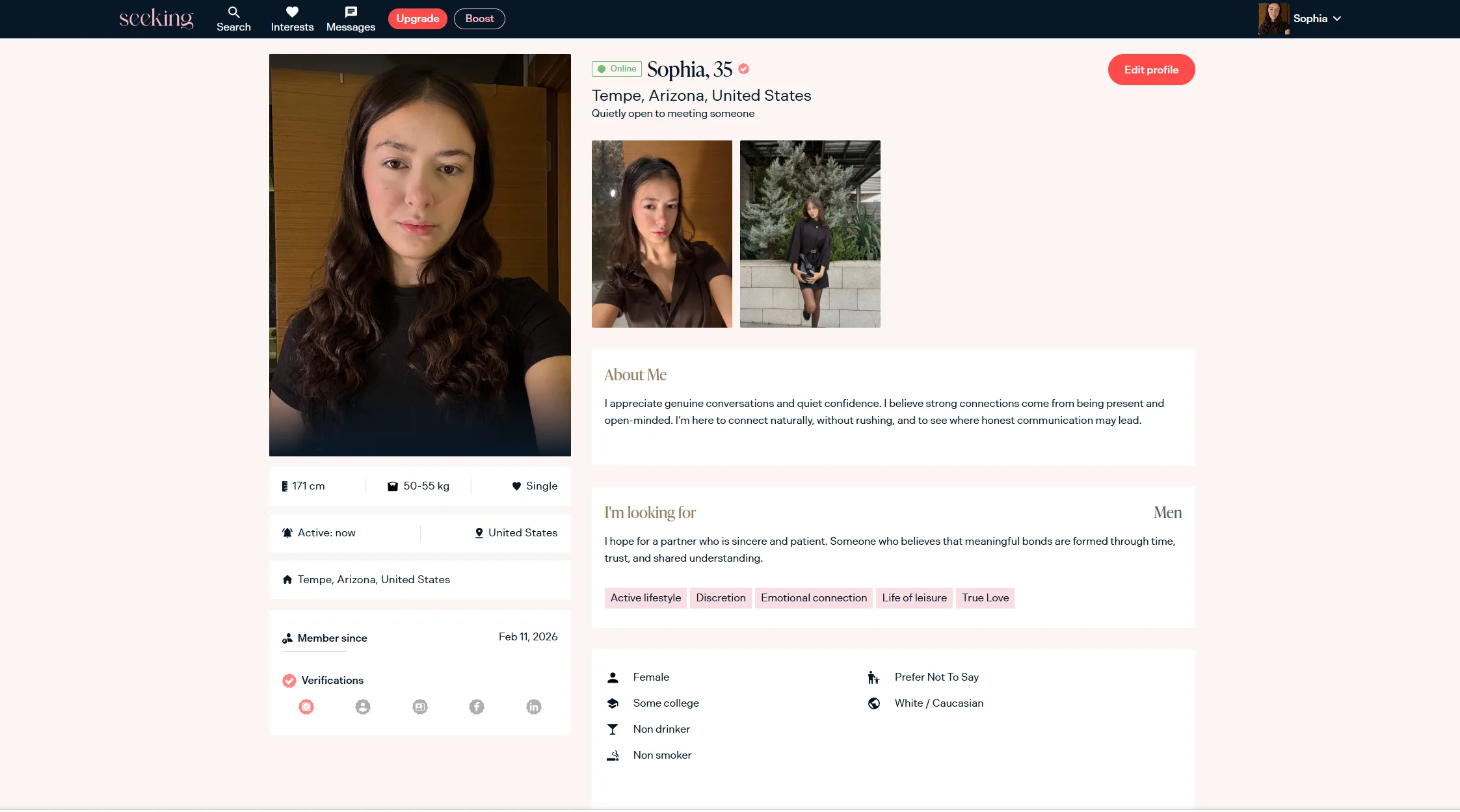Click the Upgrade button

click(418, 19)
